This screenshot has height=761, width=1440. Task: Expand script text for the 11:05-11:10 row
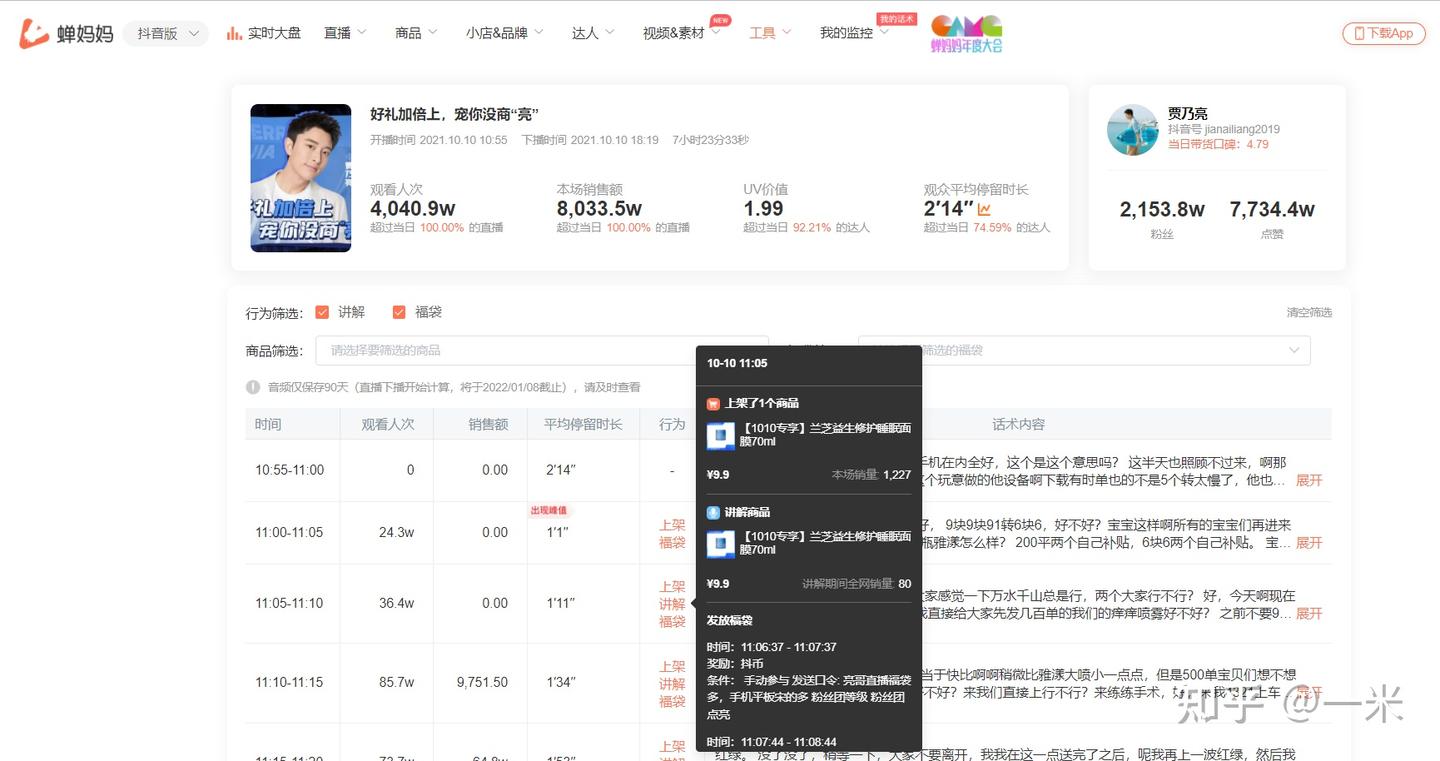coord(1309,613)
